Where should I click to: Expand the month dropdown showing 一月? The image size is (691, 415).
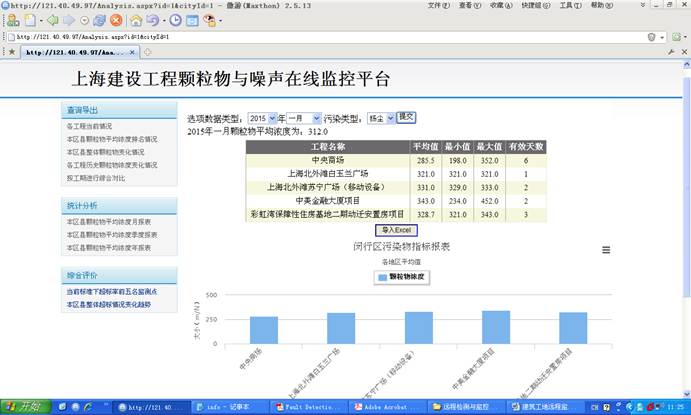pos(304,118)
